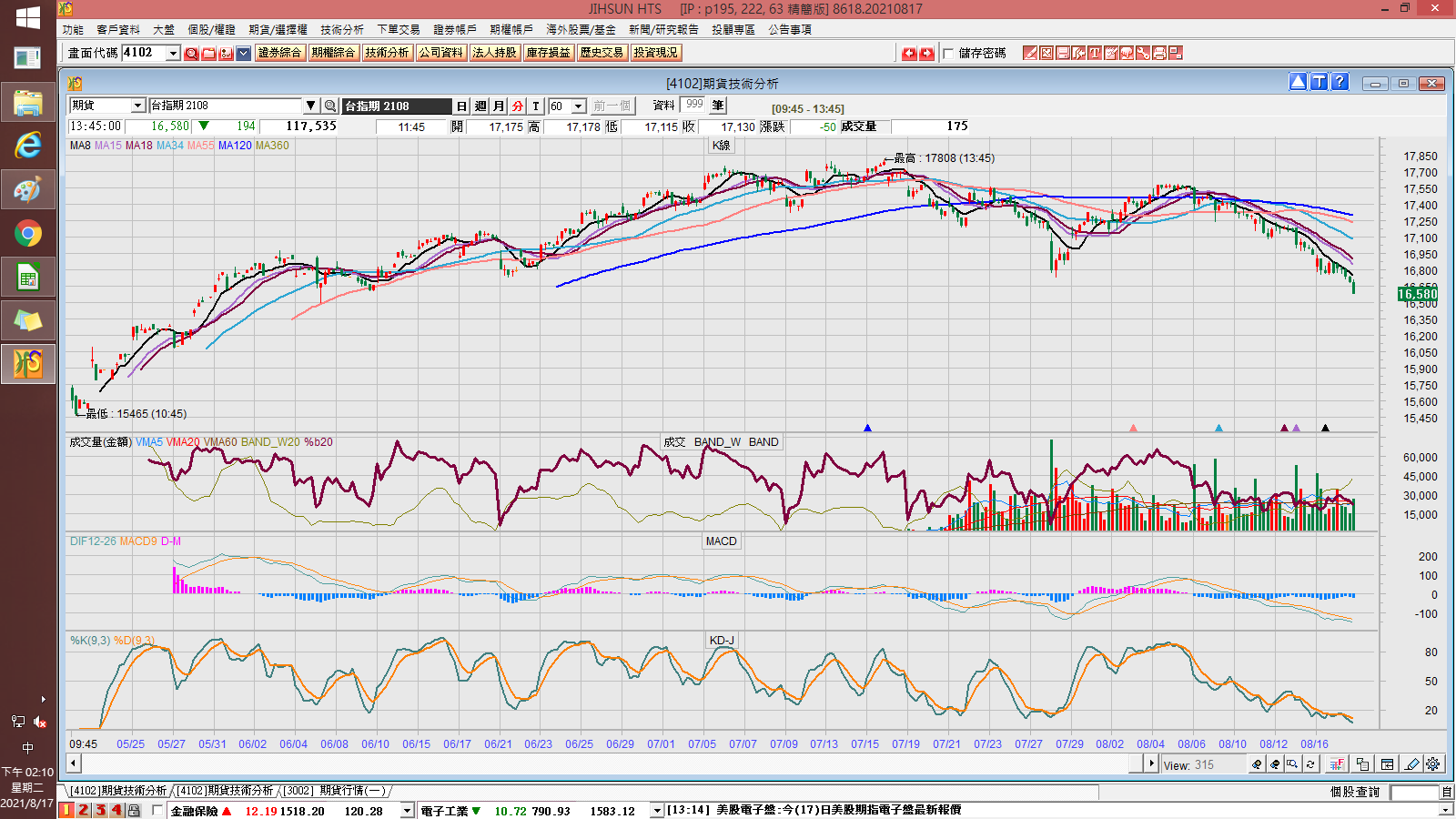Open File Explorer folder from taskbar
This screenshot has width=1456, height=819.
click(x=28, y=102)
